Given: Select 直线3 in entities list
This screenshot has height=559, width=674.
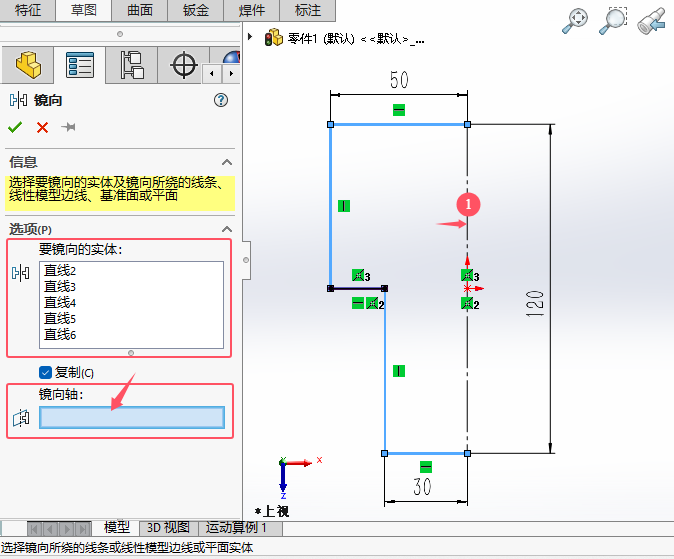Looking at the screenshot, I should (60, 287).
